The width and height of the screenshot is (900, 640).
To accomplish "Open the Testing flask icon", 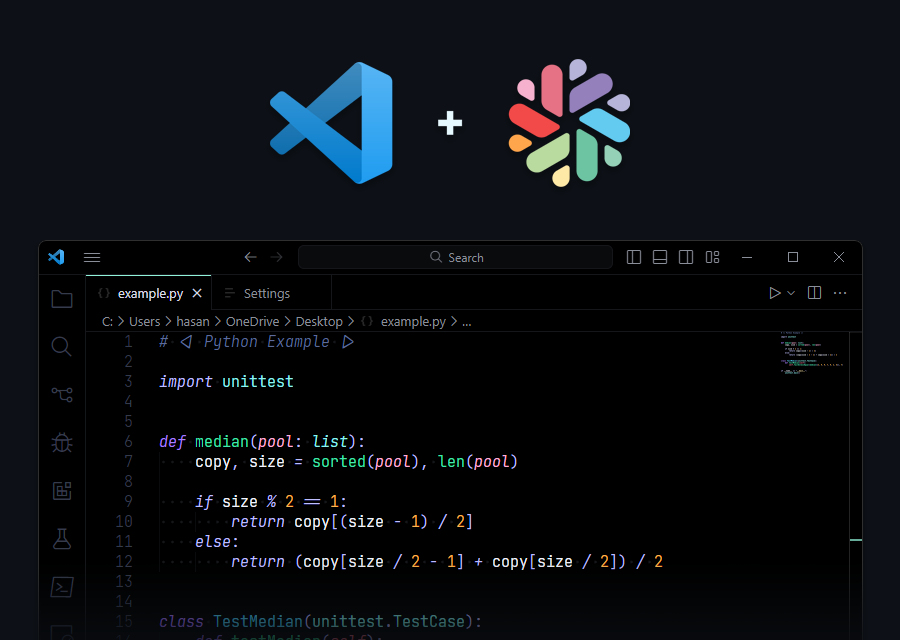I will click(x=62, y=538).
